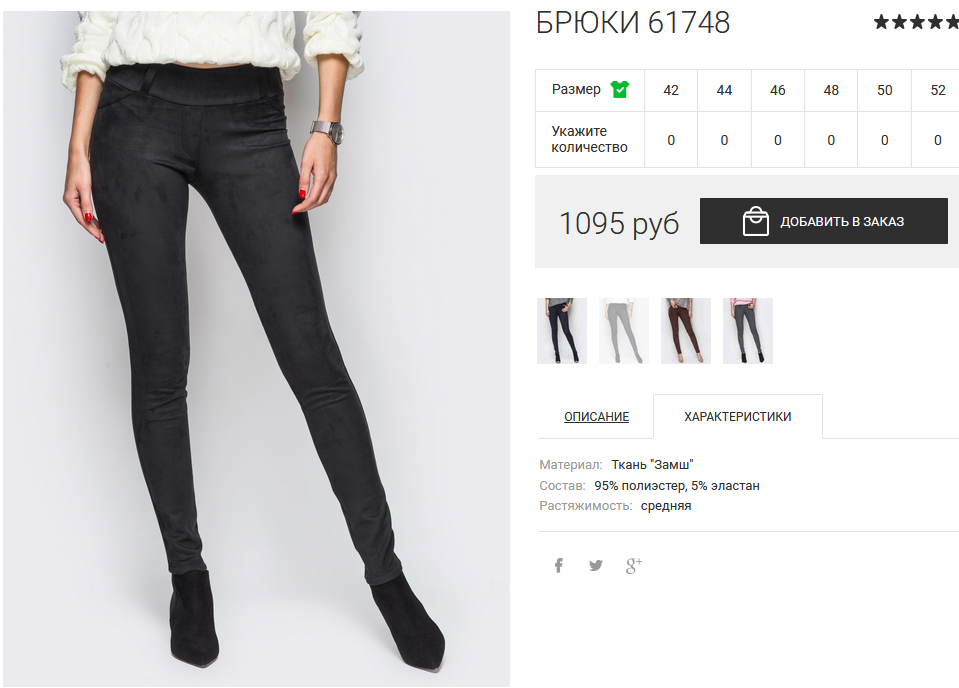Select the dark navy pants thumbnail
Image resolution: width=959 pixels, height=688 pixels.
561,331
